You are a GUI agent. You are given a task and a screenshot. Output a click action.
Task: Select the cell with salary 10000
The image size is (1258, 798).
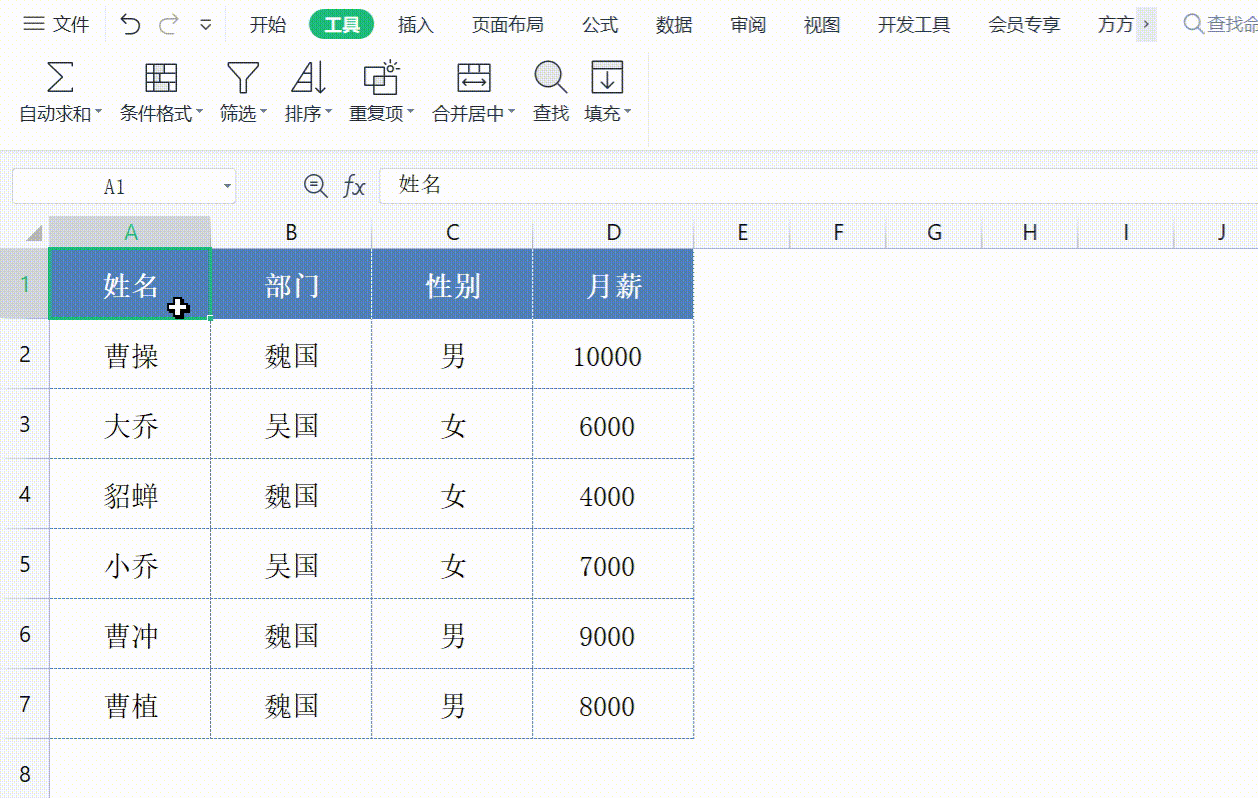pyautogui.click(x=613, y=355)
